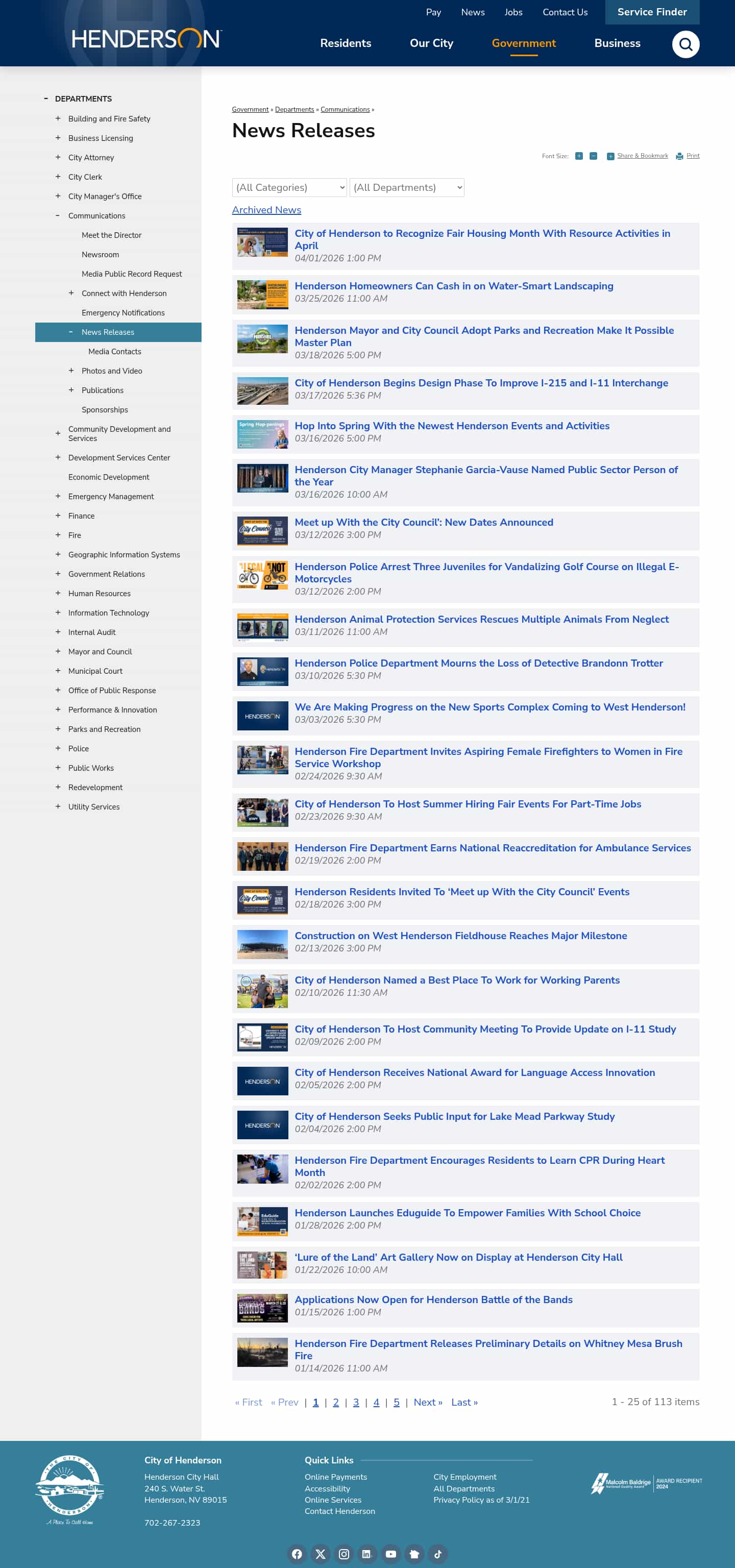Decrease font size with minus icon
This screenshot has height=1568, width=735.
(x=593, y=156)
